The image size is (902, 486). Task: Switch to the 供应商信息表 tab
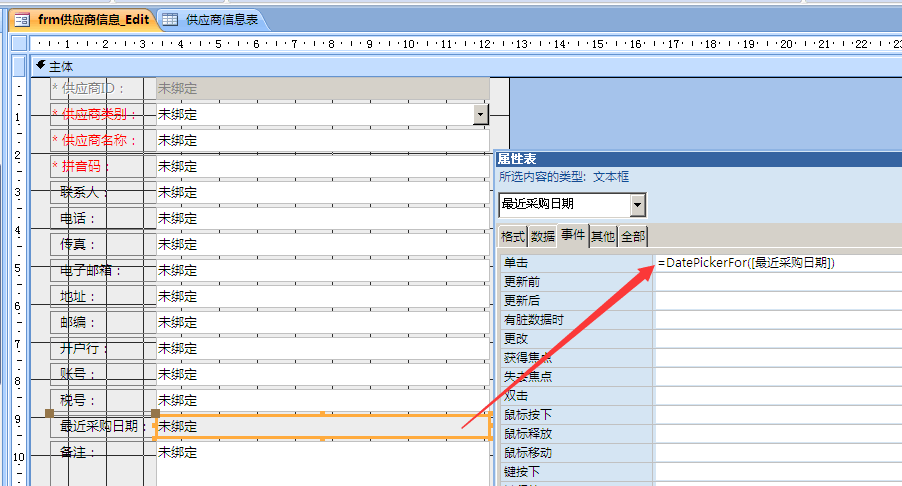tap(220, 19)
